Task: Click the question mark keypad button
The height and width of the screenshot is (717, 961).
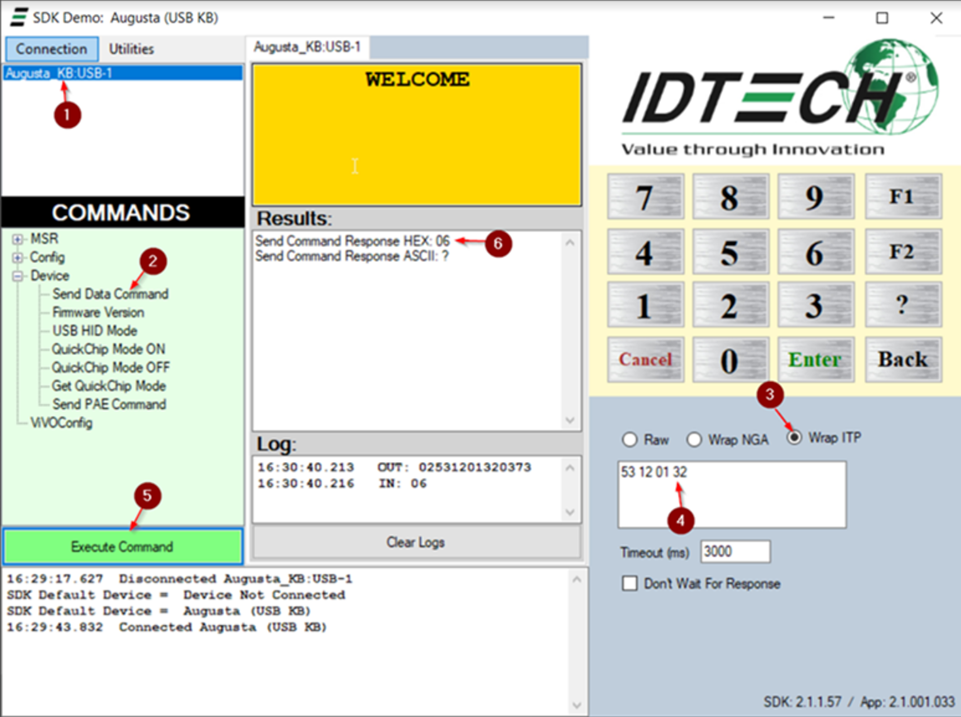Action: coord(903,305)
